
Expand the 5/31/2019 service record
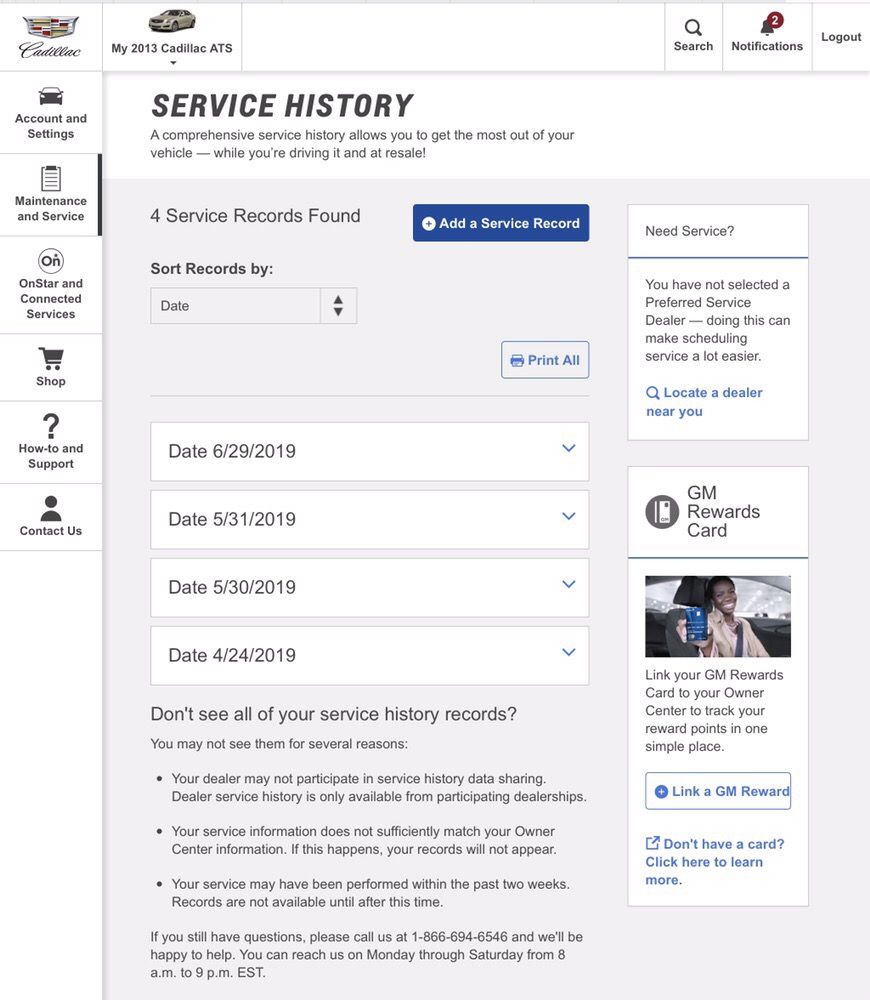(369, 519)
